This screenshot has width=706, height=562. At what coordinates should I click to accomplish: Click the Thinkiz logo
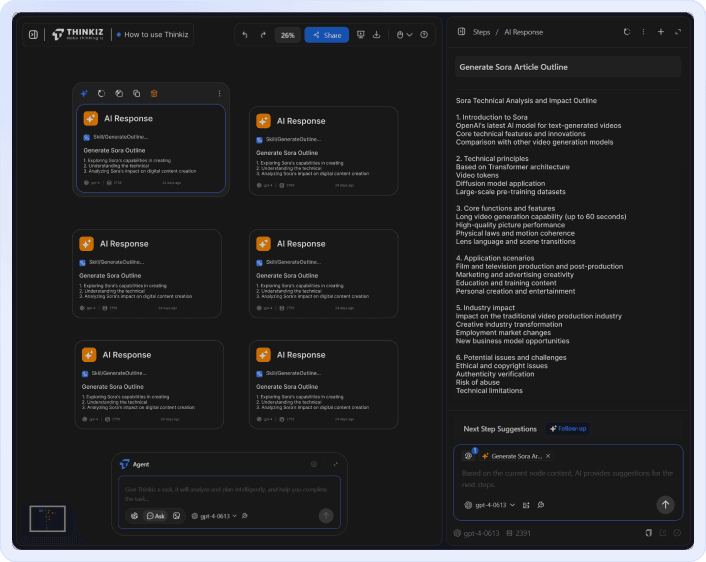pos(78,34)
